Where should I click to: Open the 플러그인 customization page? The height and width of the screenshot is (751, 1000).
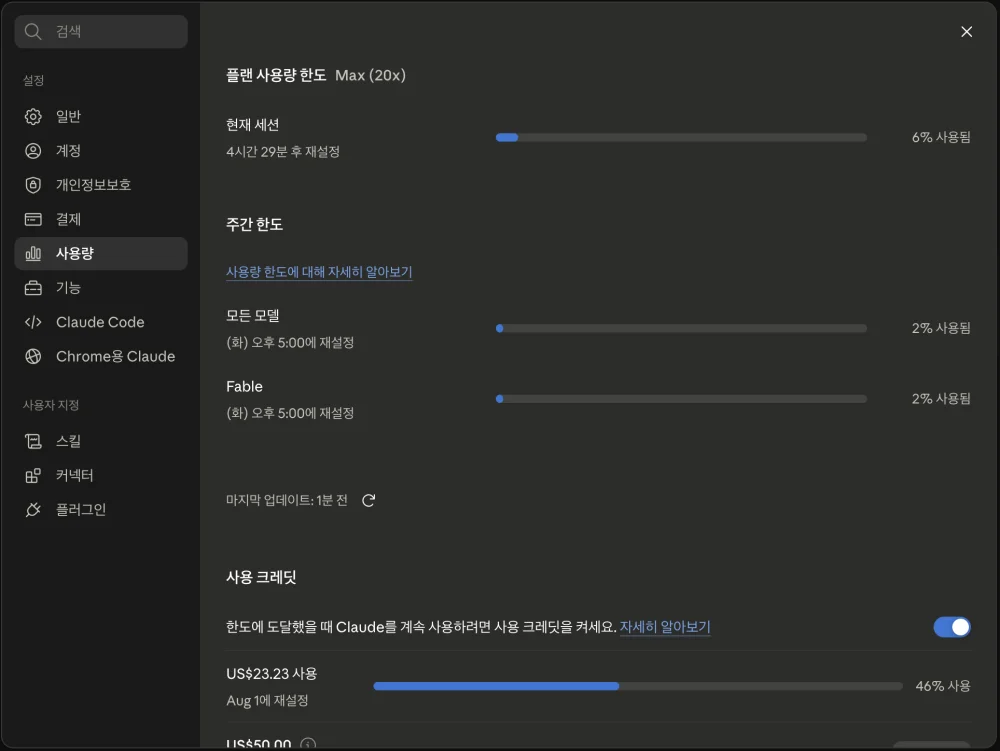(101, 509)
